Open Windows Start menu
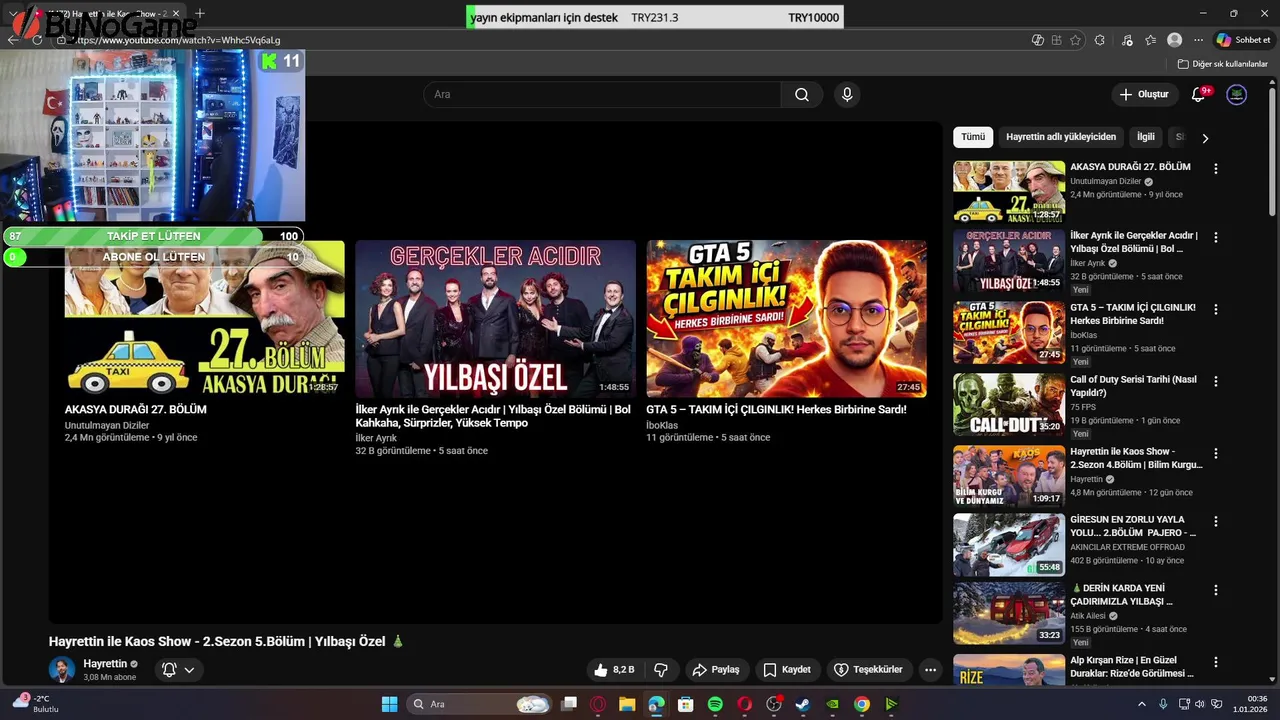 click(390, 704)
